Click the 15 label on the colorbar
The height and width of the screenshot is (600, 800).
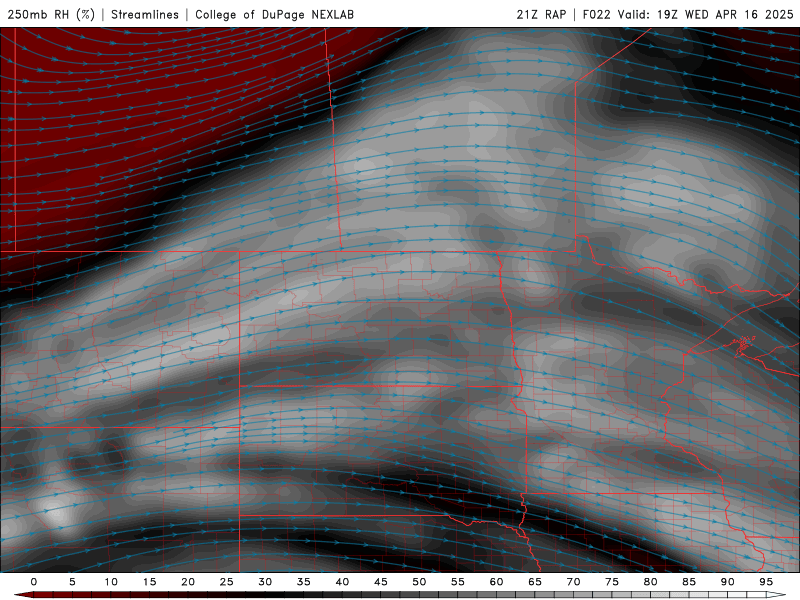coord(149,582)
